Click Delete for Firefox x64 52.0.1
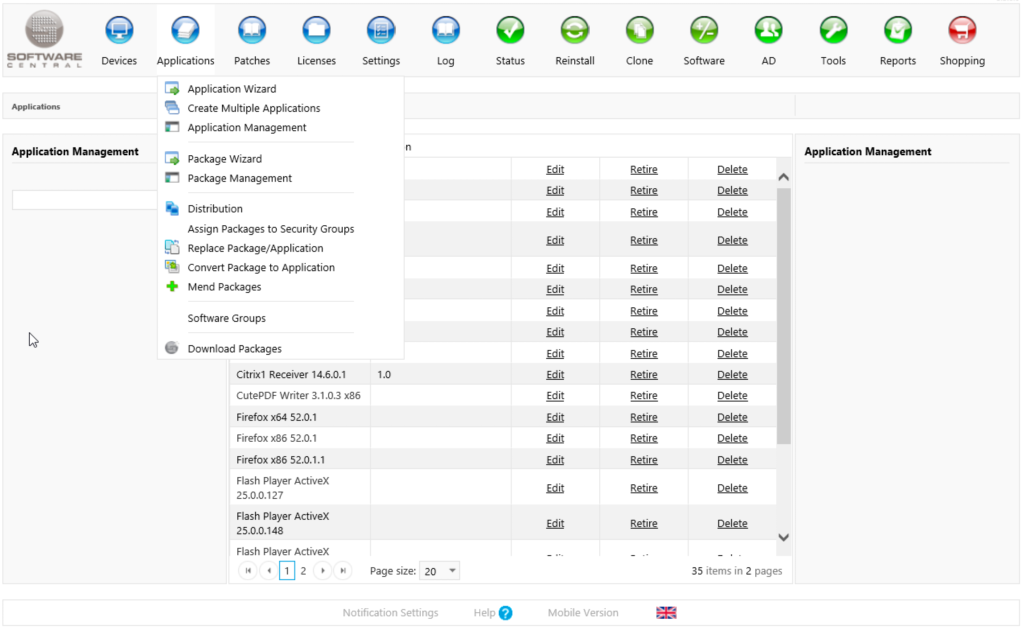This screenshot has height=630, width=1024. tap(732, 417)
